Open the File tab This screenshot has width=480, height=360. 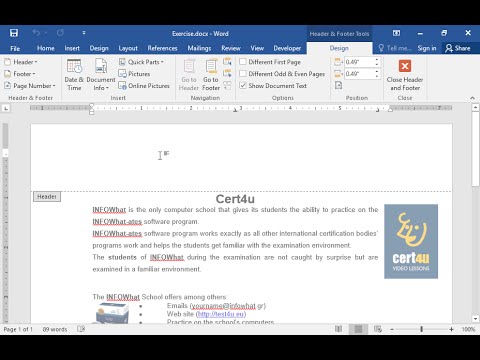[15, 48]
